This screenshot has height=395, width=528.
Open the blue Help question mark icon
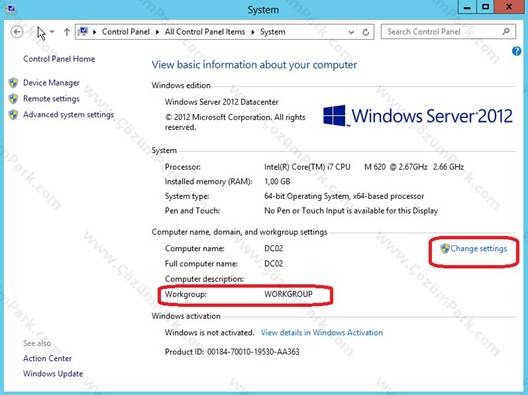click(517, 51)
